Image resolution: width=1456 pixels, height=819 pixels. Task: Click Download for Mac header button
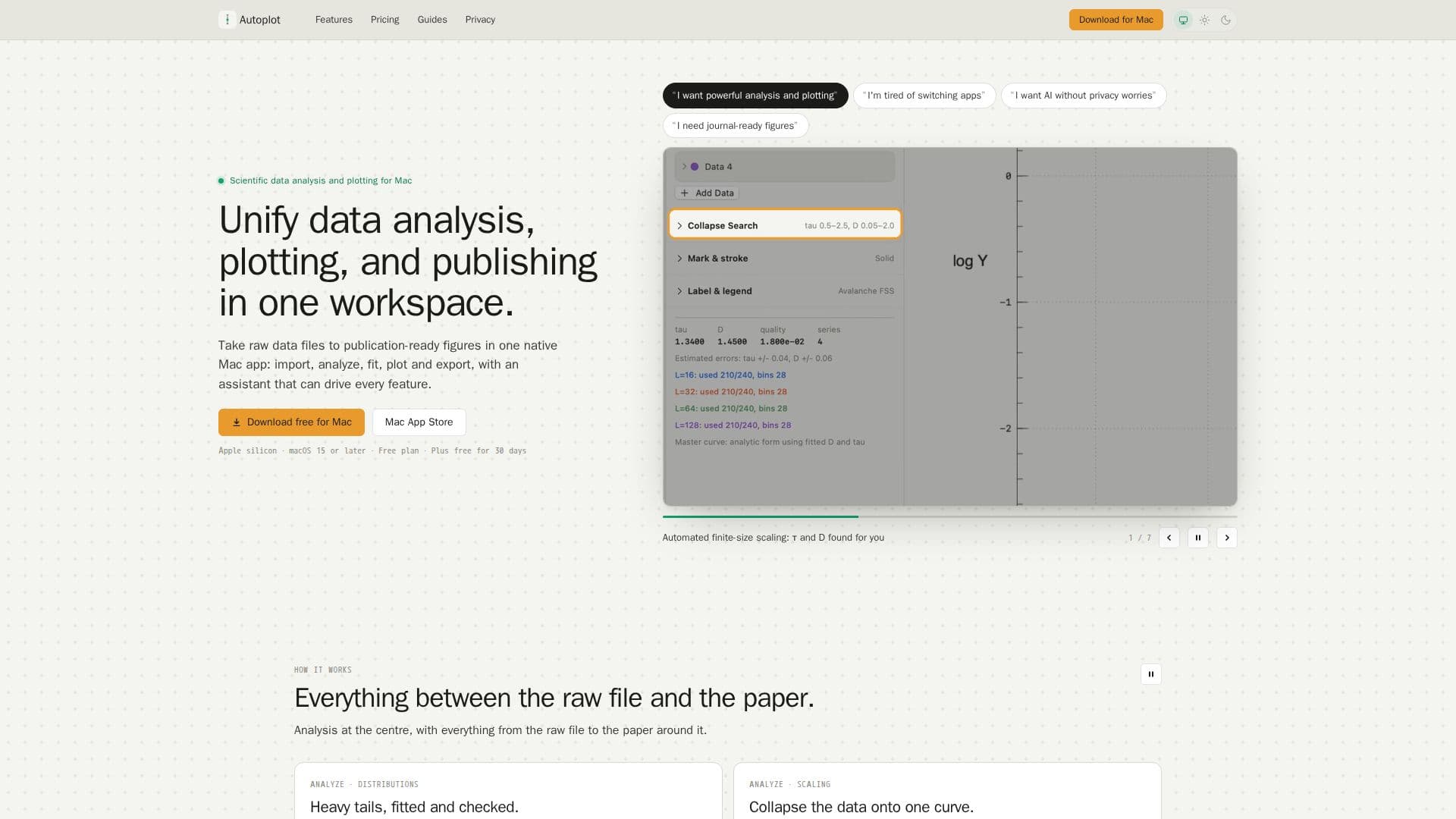click(1116, 20)
